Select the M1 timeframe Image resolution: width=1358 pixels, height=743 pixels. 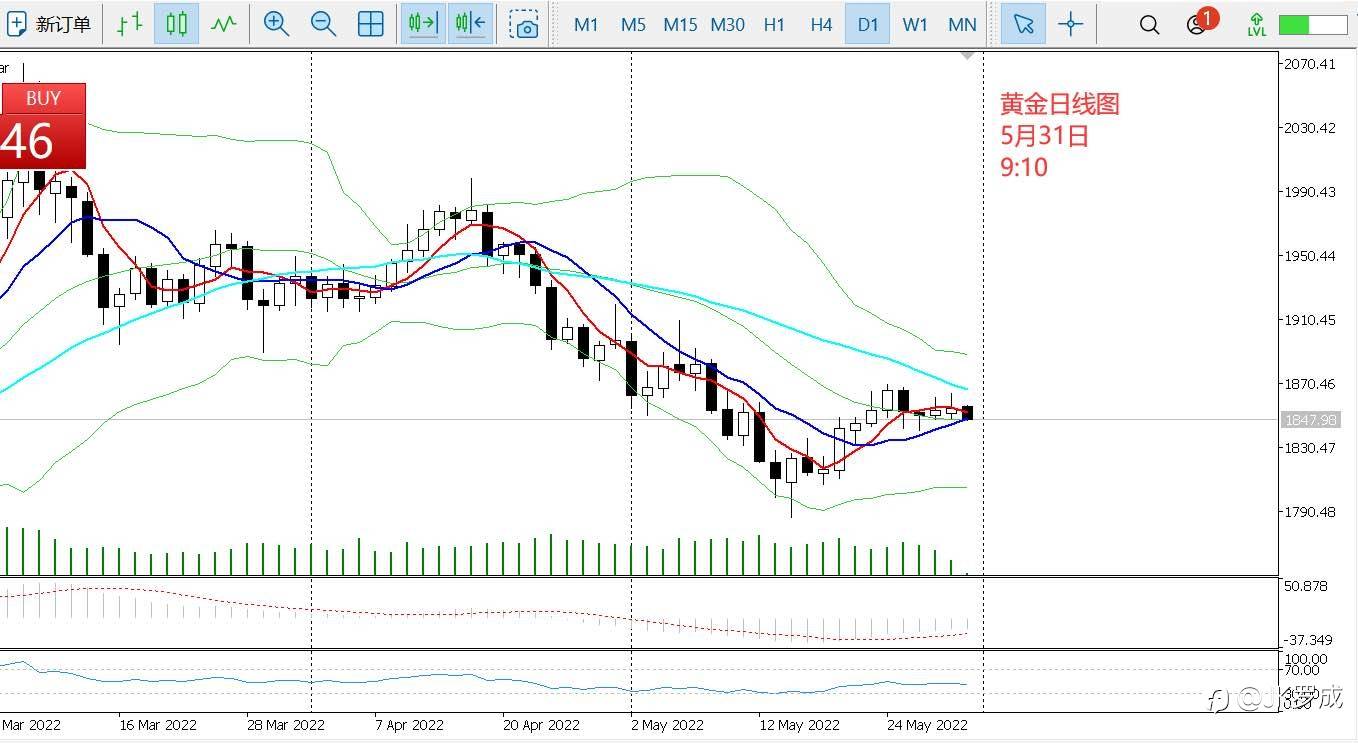point(586,24)
